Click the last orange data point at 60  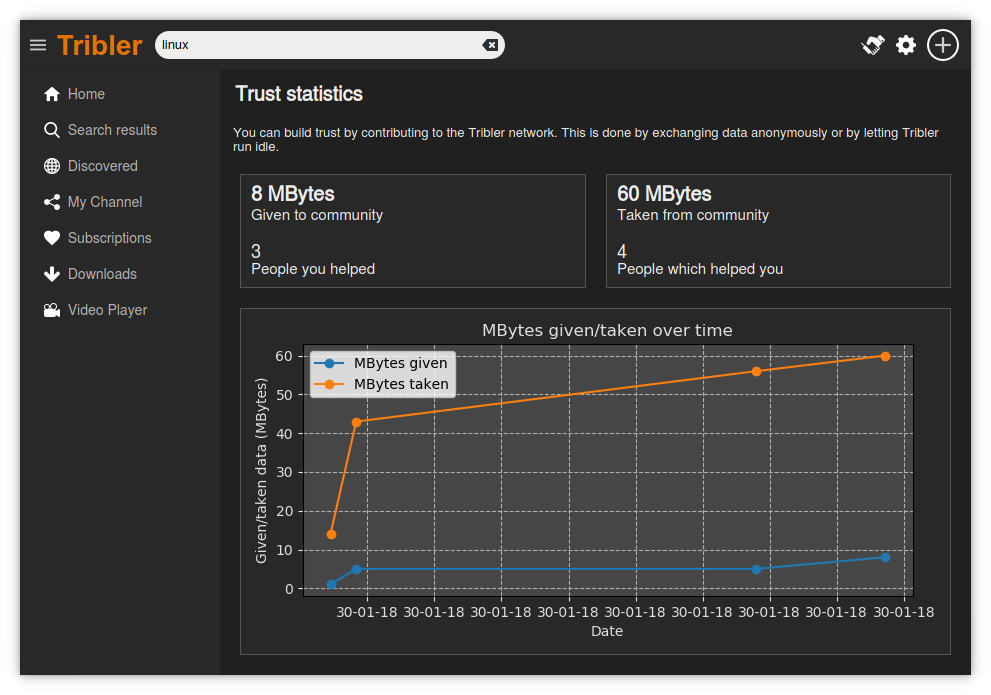pos(885,356)
